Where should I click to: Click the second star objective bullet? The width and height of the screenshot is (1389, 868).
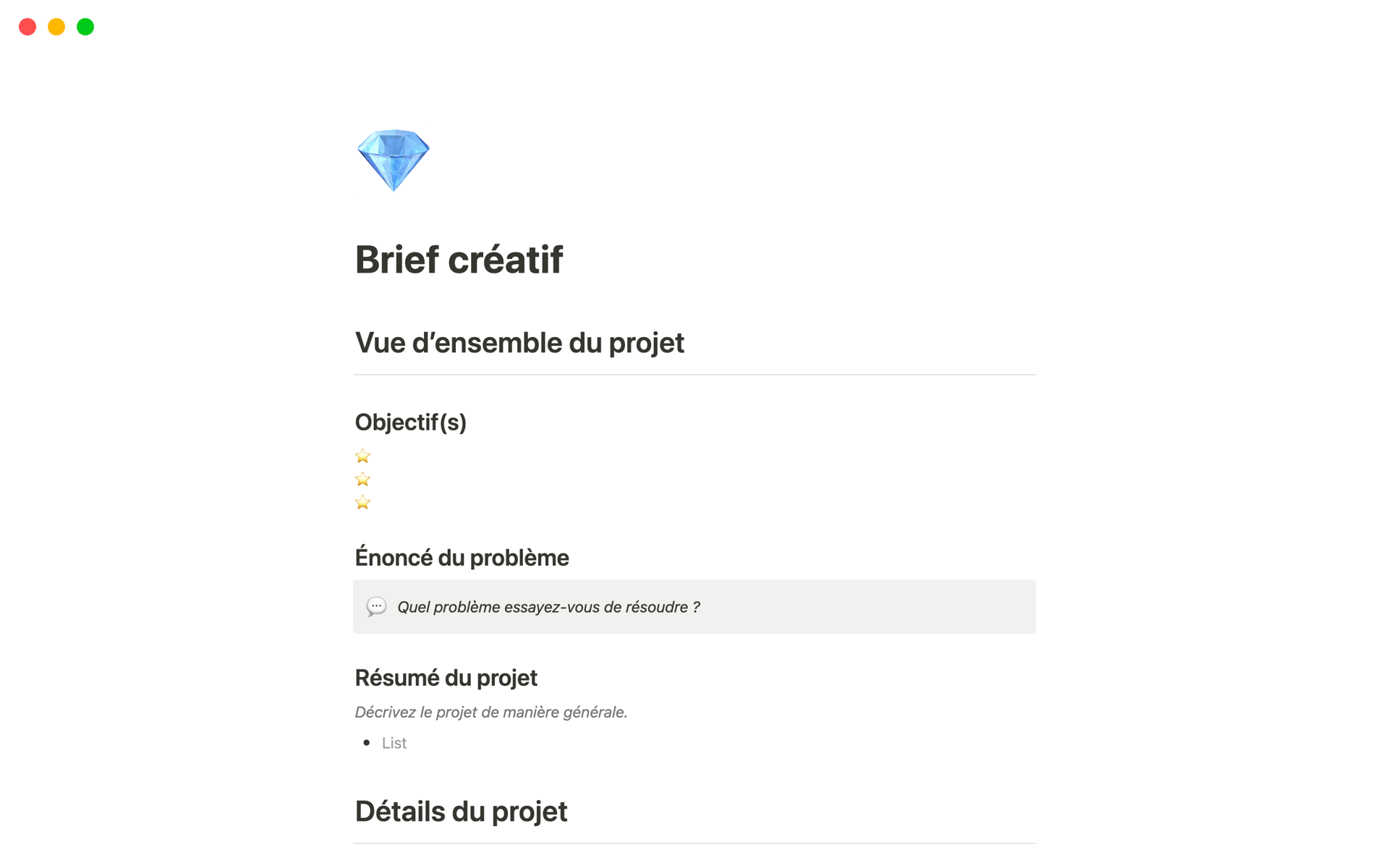362,479
